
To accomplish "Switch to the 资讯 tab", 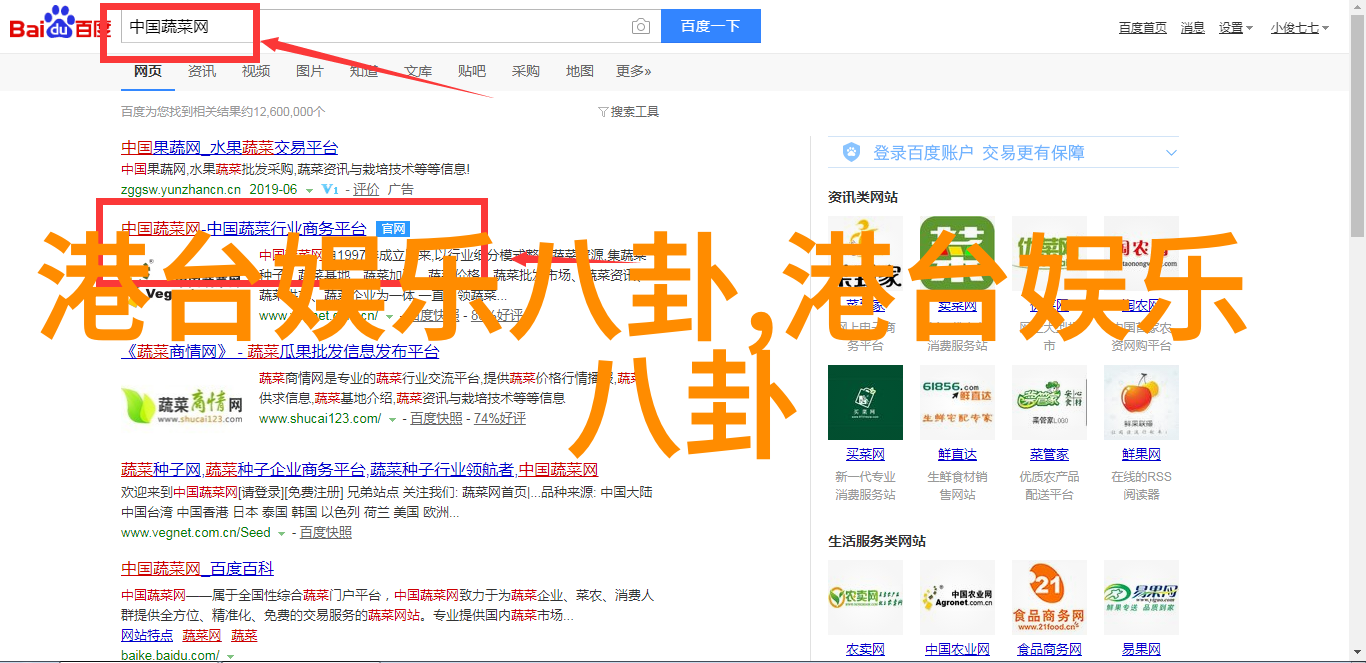I will (x=202, y=71).
